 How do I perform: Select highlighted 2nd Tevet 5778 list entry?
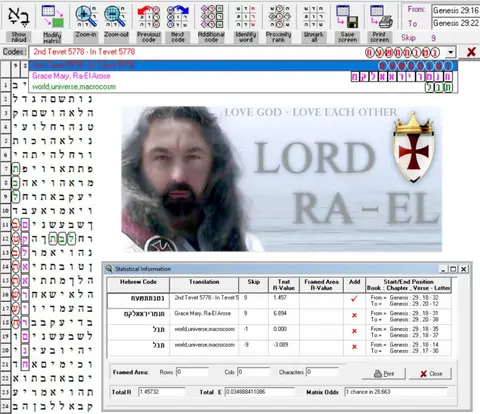tap(243, 65)
